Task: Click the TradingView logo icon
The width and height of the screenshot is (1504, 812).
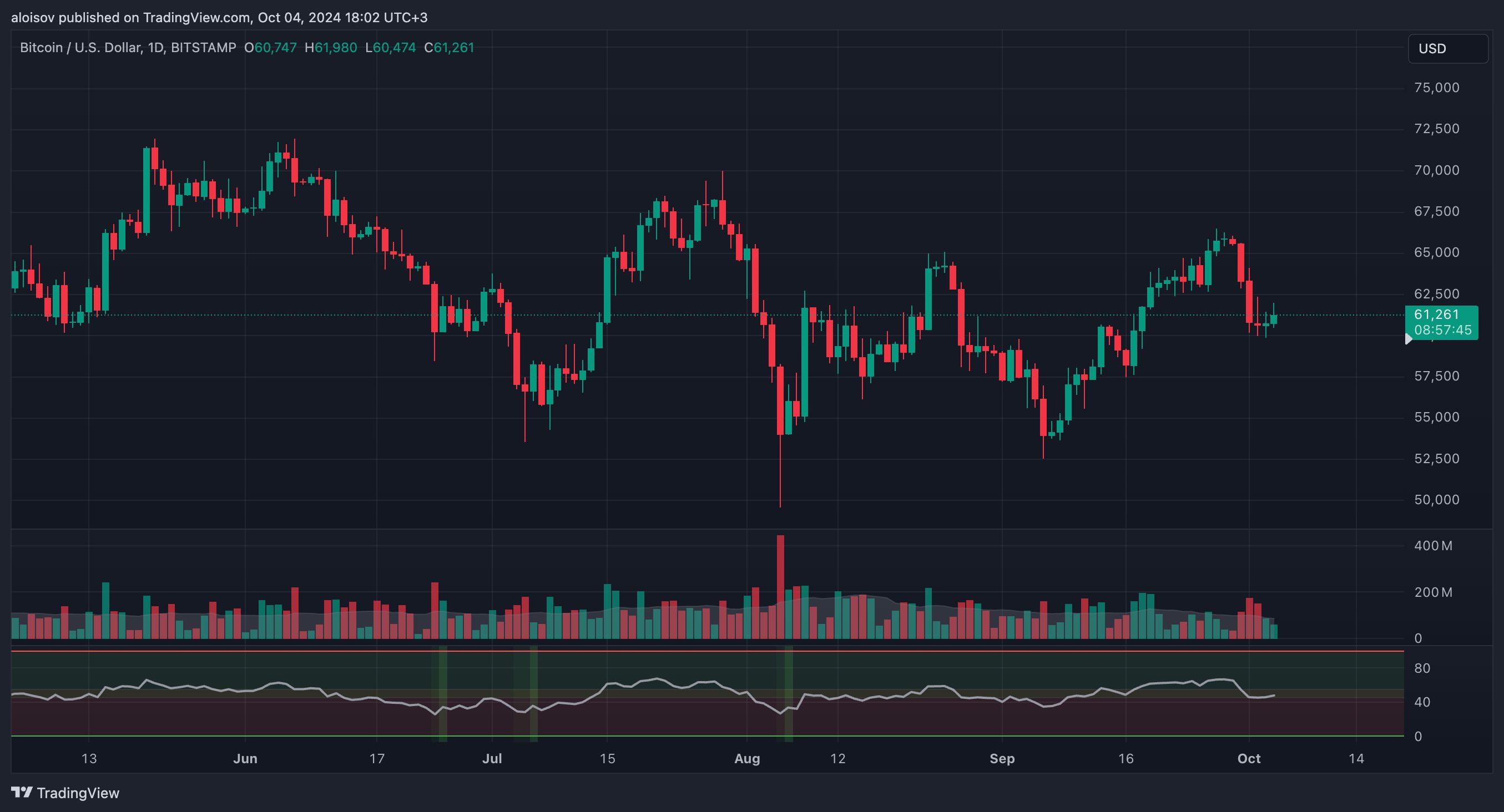Action: click(22, 793)
